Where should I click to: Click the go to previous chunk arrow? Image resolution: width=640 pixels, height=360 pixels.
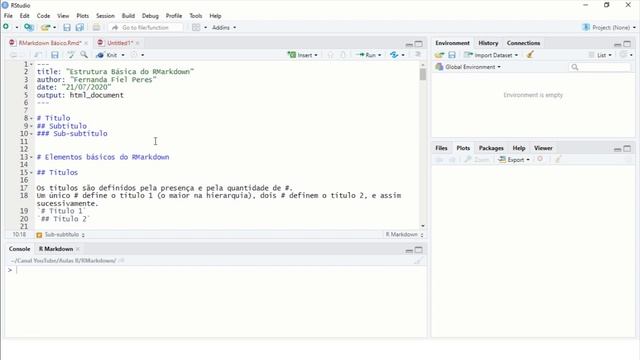point(331,55)
